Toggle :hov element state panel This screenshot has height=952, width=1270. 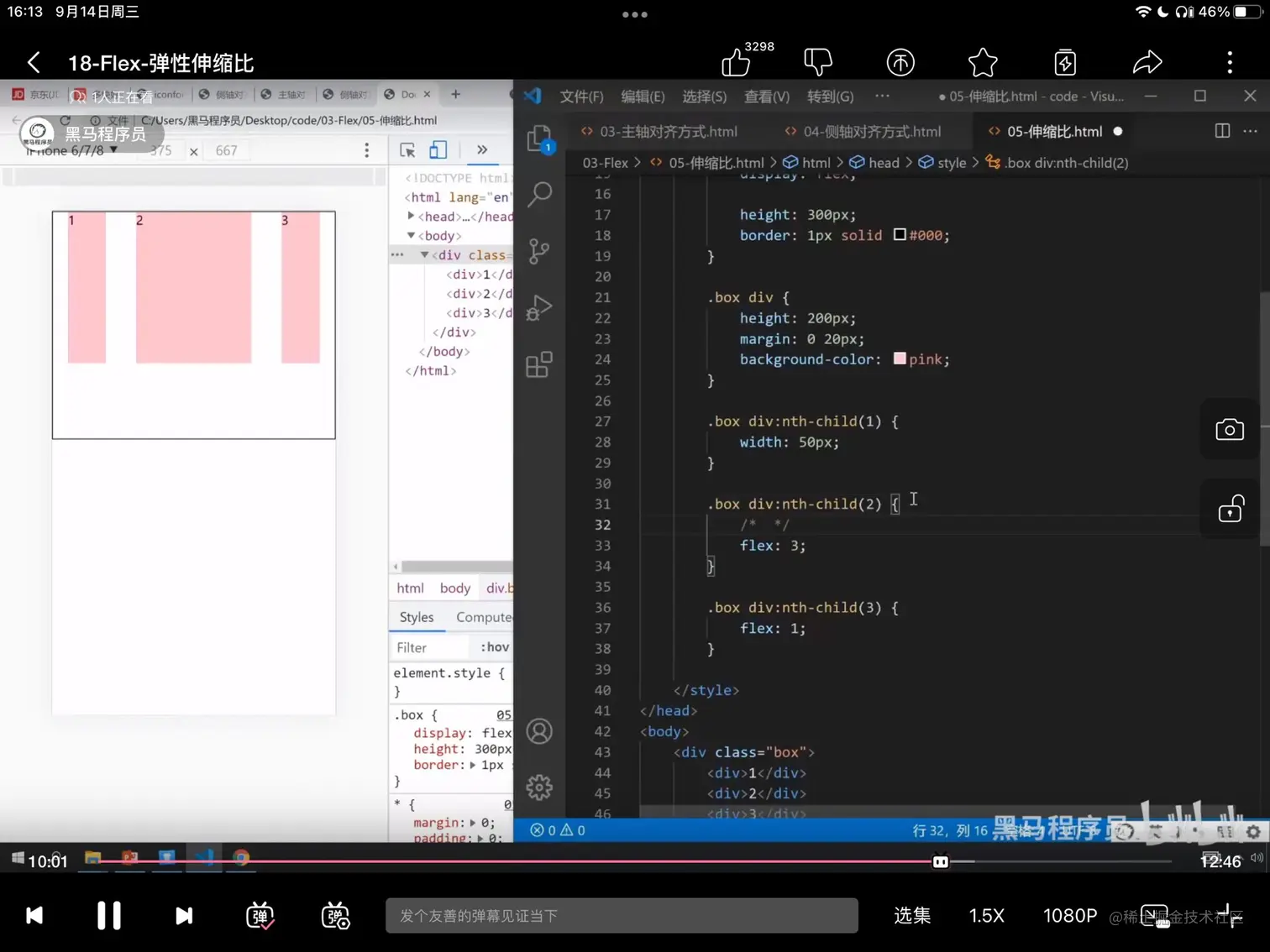495,647
